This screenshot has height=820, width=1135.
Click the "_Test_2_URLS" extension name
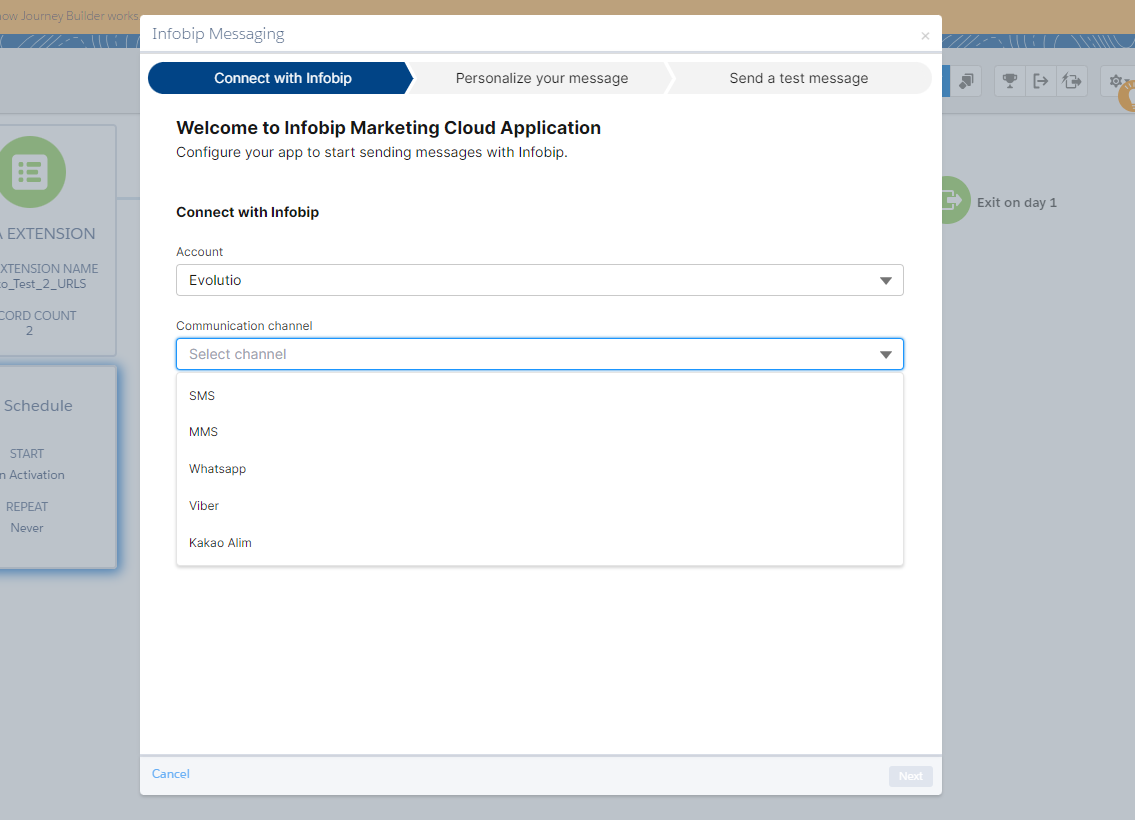tap(47, 284)
